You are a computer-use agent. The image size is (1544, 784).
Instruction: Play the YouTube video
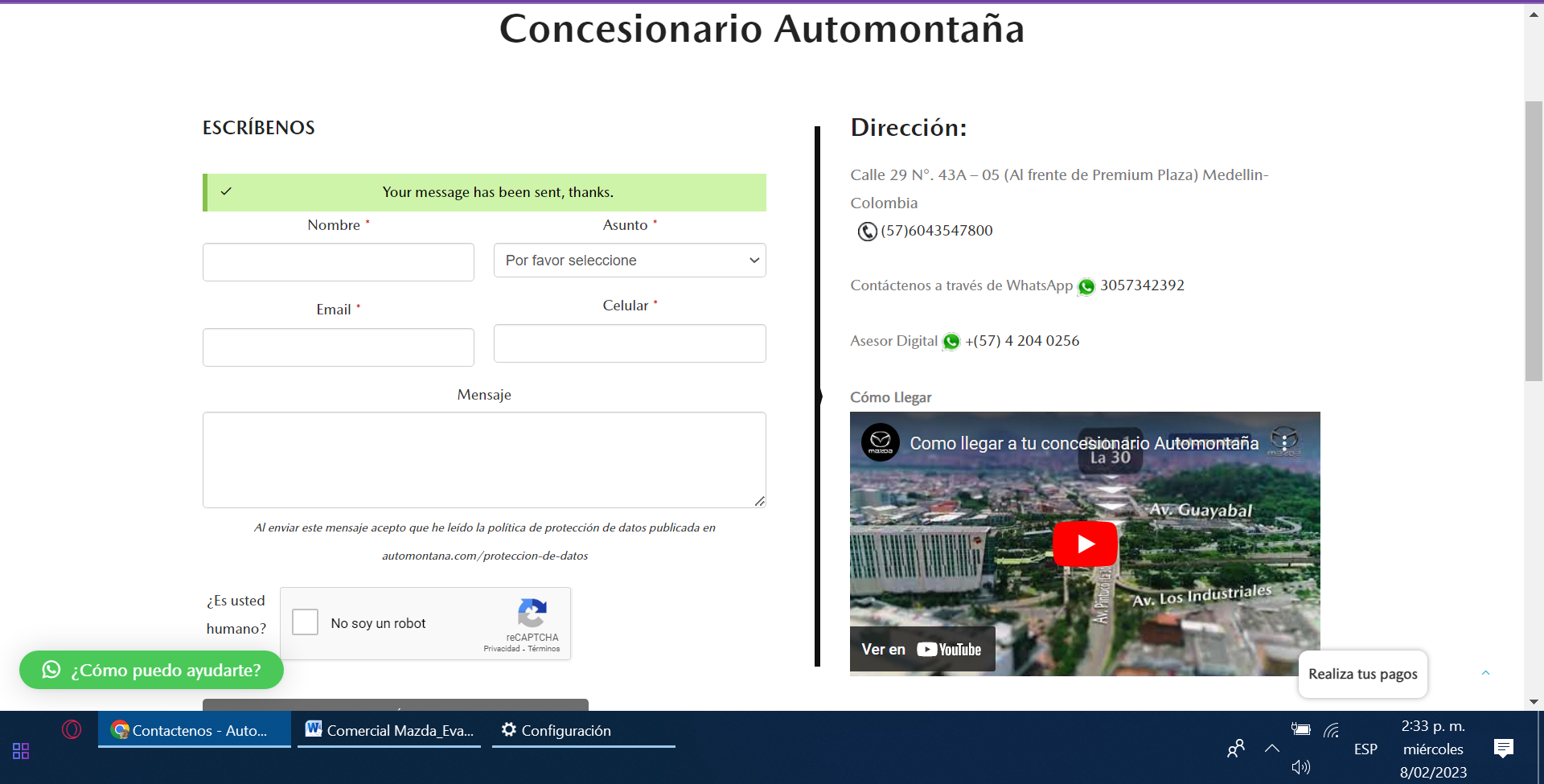pos(1085,544)
